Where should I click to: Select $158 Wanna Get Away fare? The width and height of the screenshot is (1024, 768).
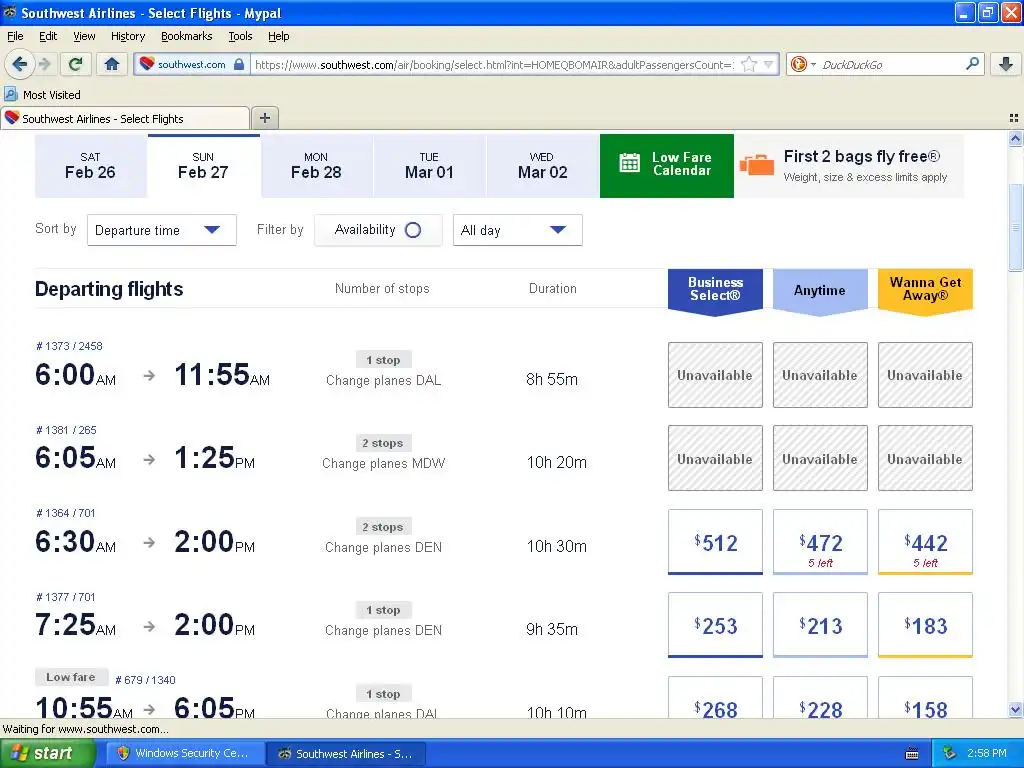925,697
